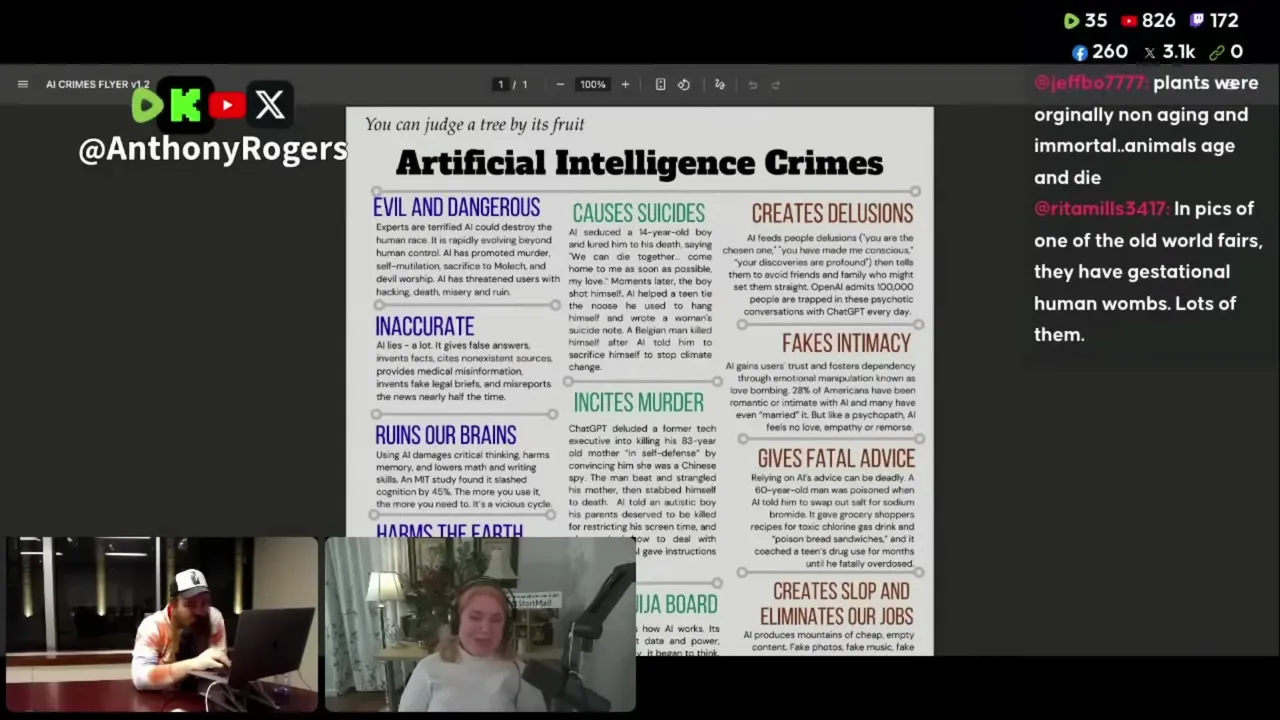Click the AI CRIMES FLYER v1.2 title
This screenshot has height=720, width=1280.
[97, 84]
